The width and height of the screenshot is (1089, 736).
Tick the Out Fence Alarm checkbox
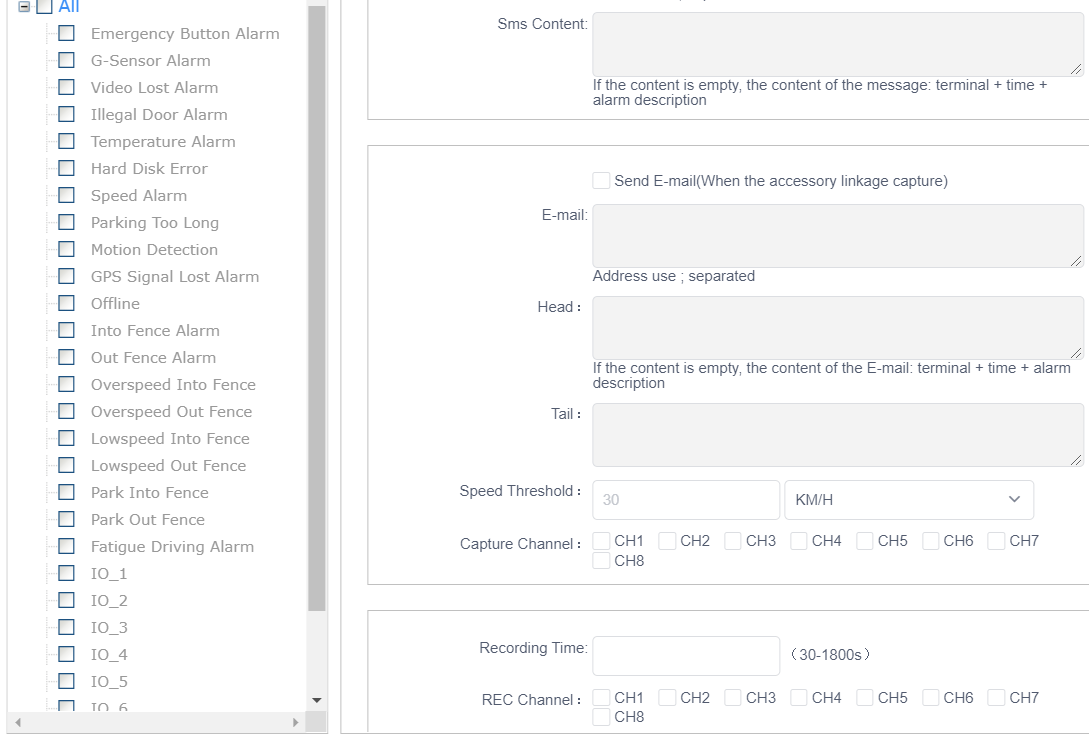(x=67, y=357)
